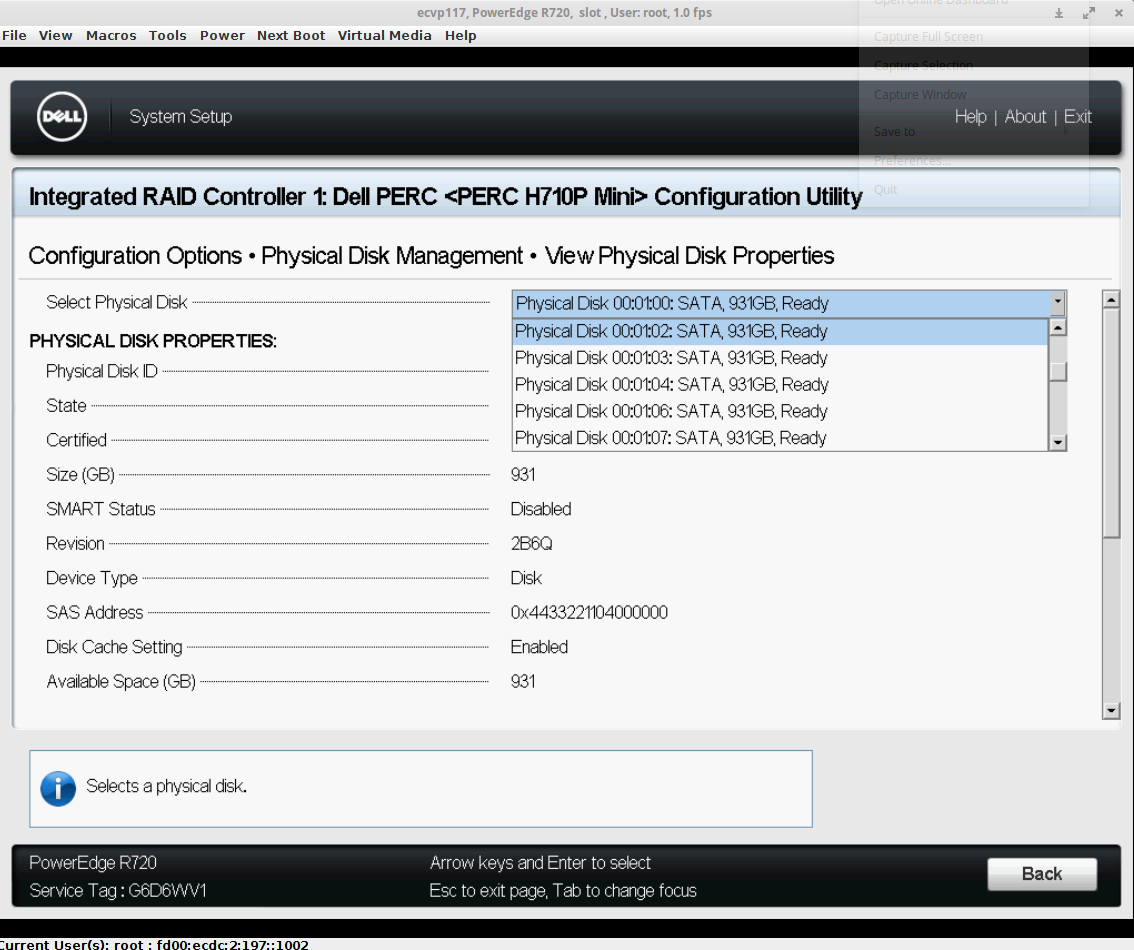Select Physical Disk 00:01:02 from list
The width and height of the screenshot is (1134, 950).
(671, 331)
